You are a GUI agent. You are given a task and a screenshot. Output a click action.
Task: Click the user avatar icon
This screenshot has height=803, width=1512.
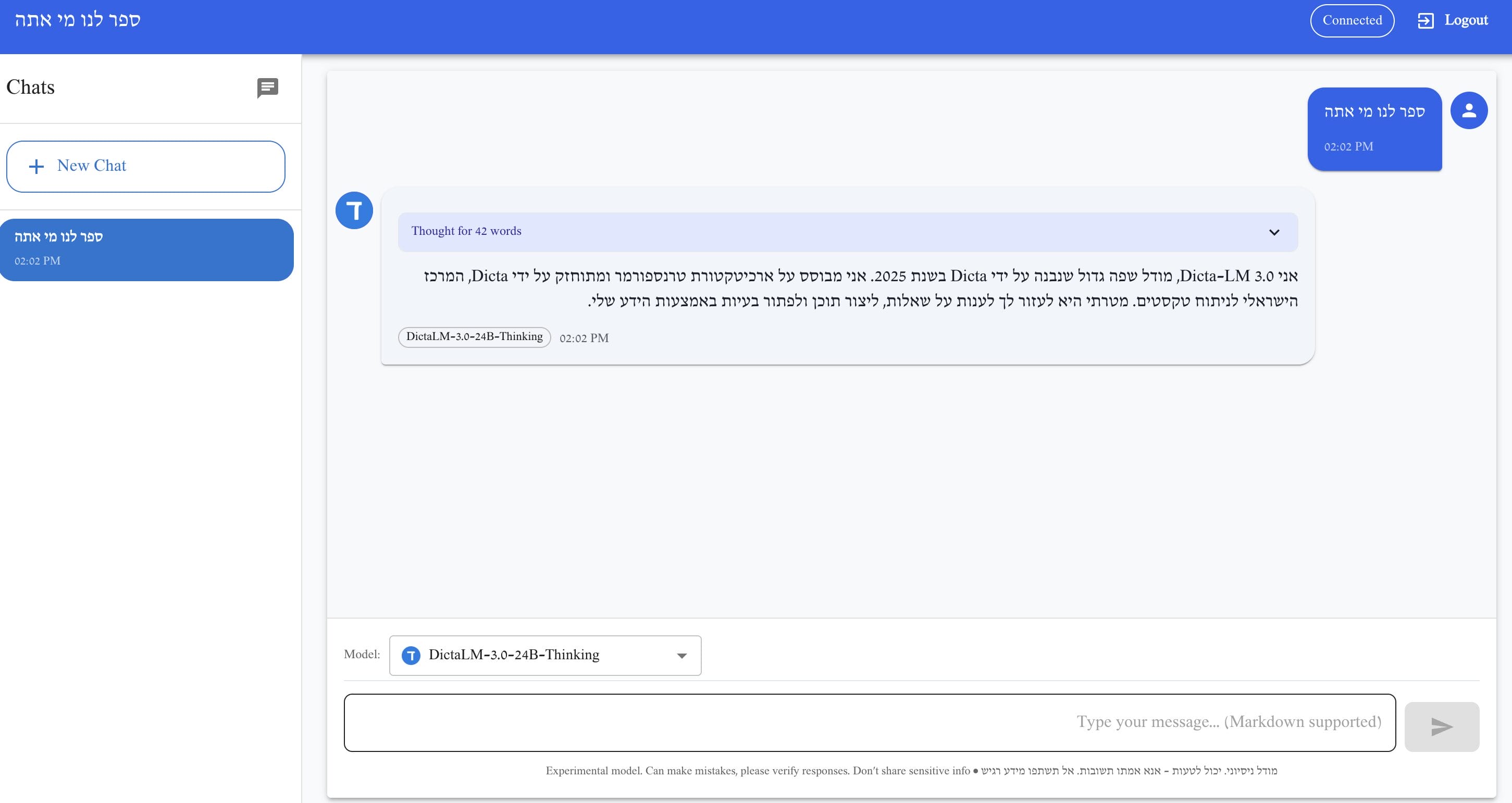point(1469,110)
